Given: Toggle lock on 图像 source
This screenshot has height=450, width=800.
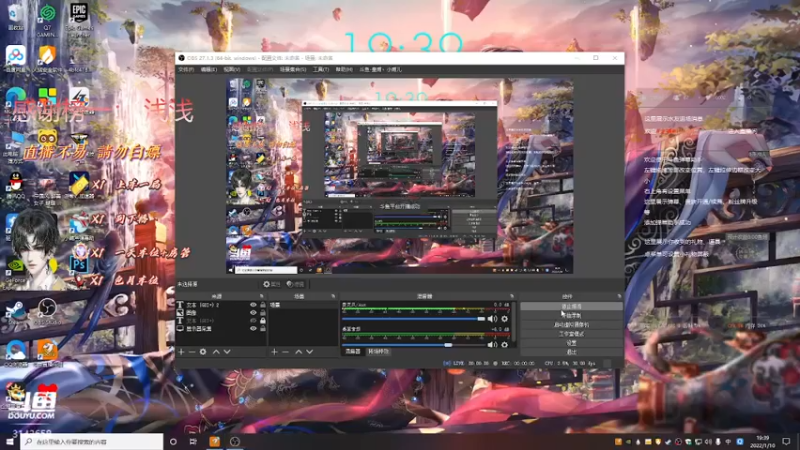Looking at the screenshot, I should [263, 313].
